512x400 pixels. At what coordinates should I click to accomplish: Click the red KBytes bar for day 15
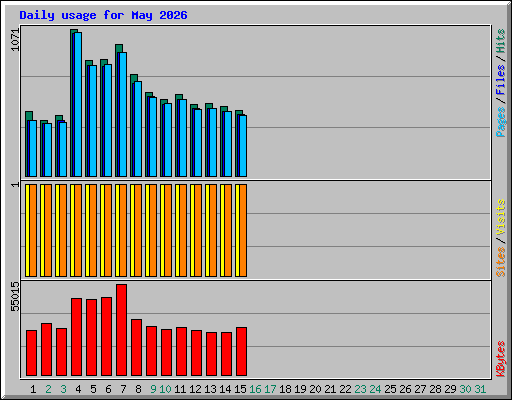(x=241, y=351)
